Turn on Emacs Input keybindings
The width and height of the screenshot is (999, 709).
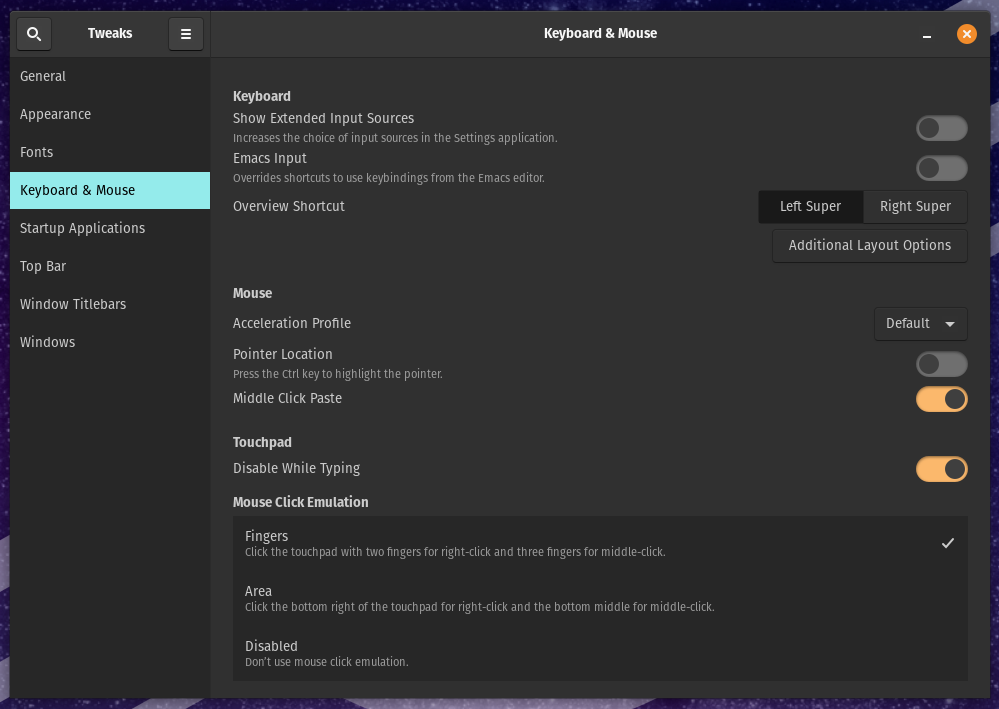(941, 168)
